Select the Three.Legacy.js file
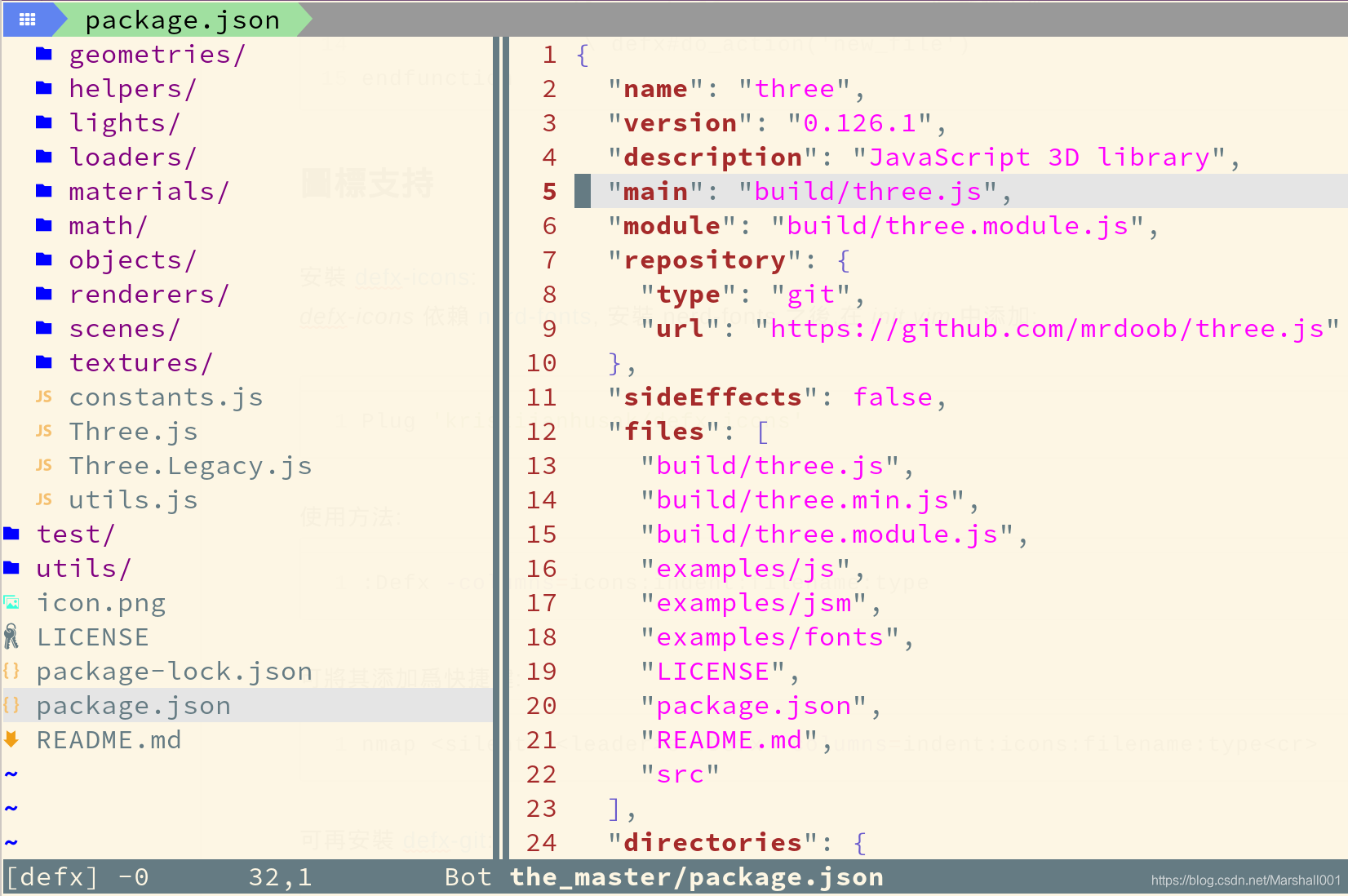The image size is (1348, 896). click(190, 466)
